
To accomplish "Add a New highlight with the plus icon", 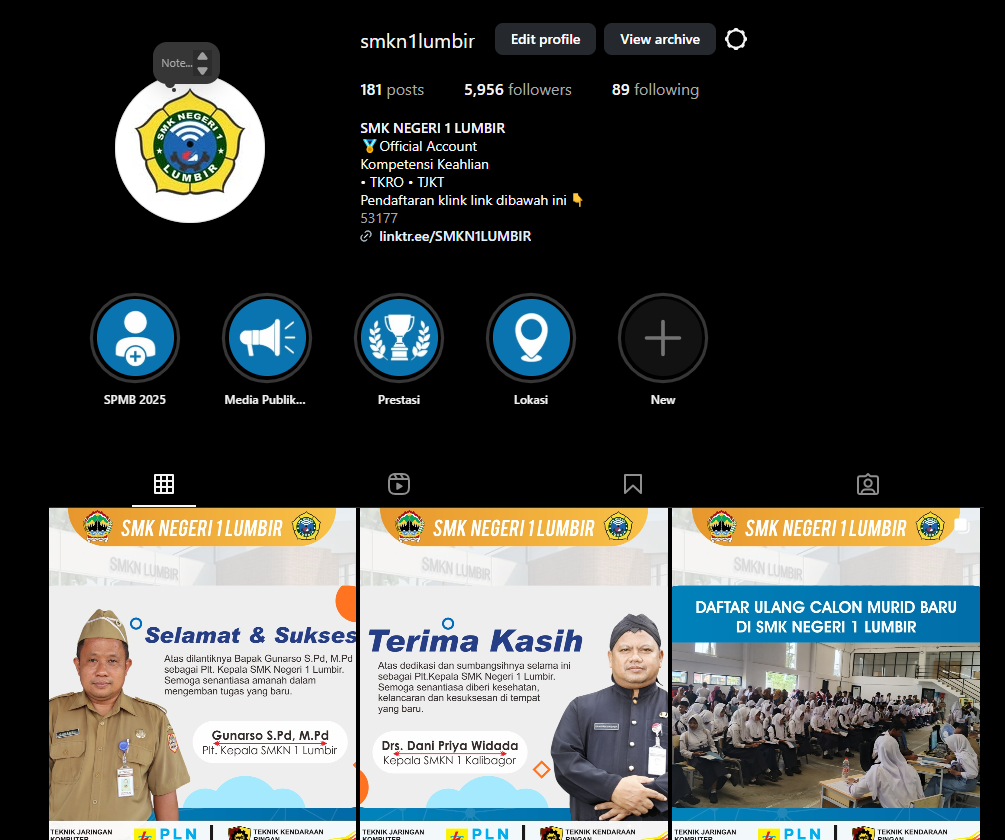I will pyautogui.click(x=663, y=338).
